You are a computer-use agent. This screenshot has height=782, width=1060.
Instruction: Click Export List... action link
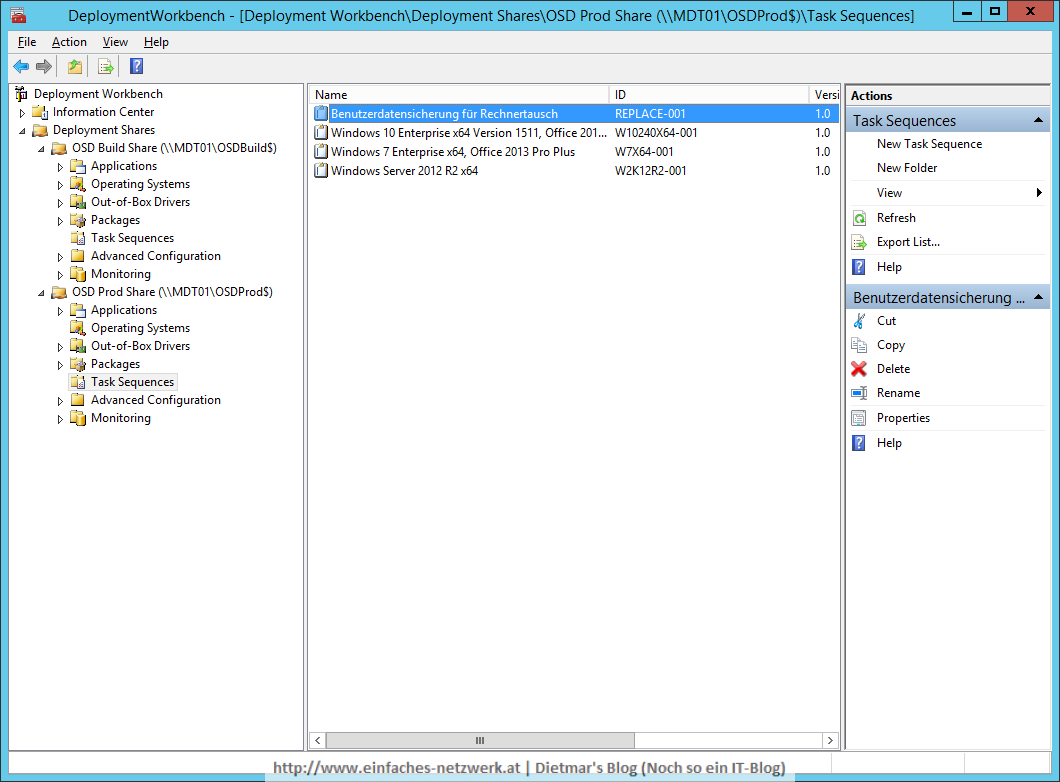(908, 242)
